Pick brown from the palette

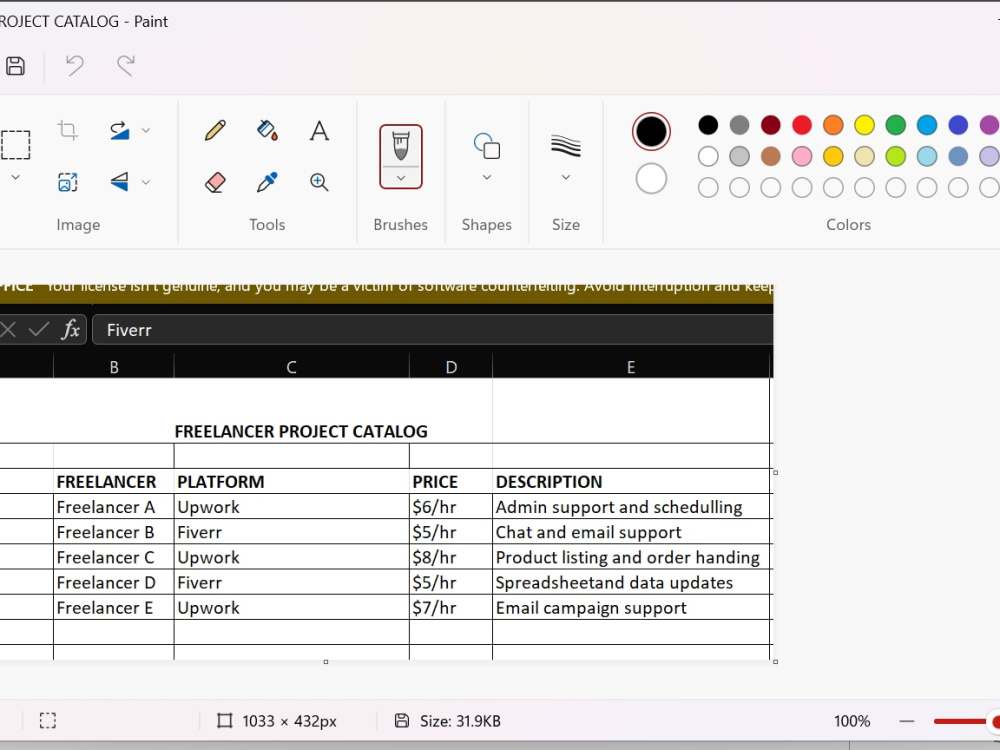[770, 156]
